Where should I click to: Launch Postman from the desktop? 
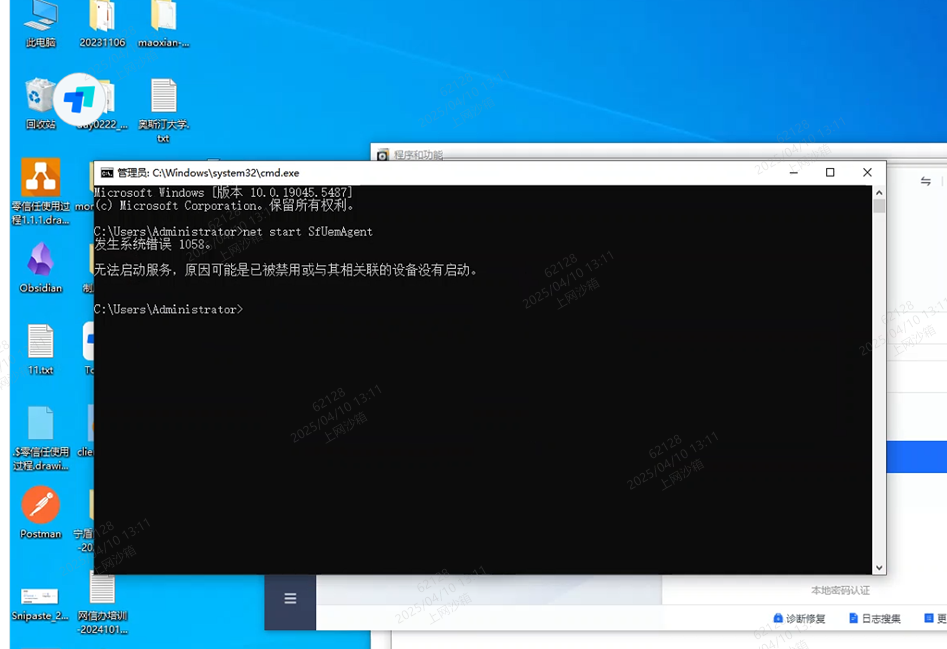pyautogui.click(x=41, y=506)
